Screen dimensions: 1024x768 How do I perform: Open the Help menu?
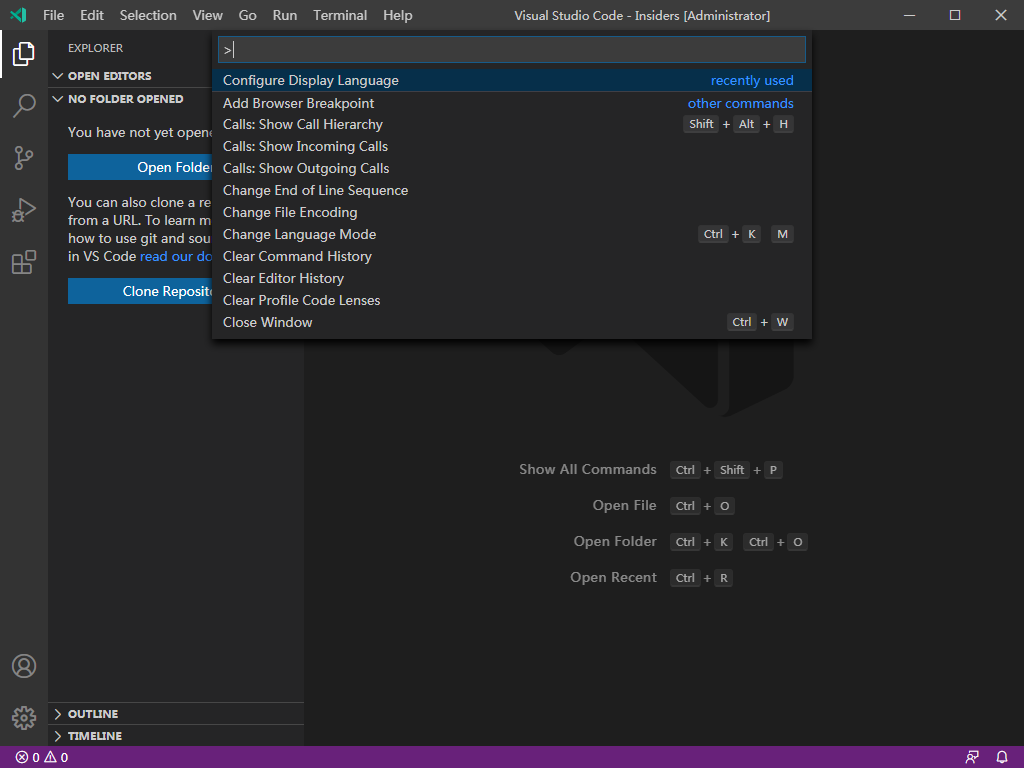pos(397,15)
